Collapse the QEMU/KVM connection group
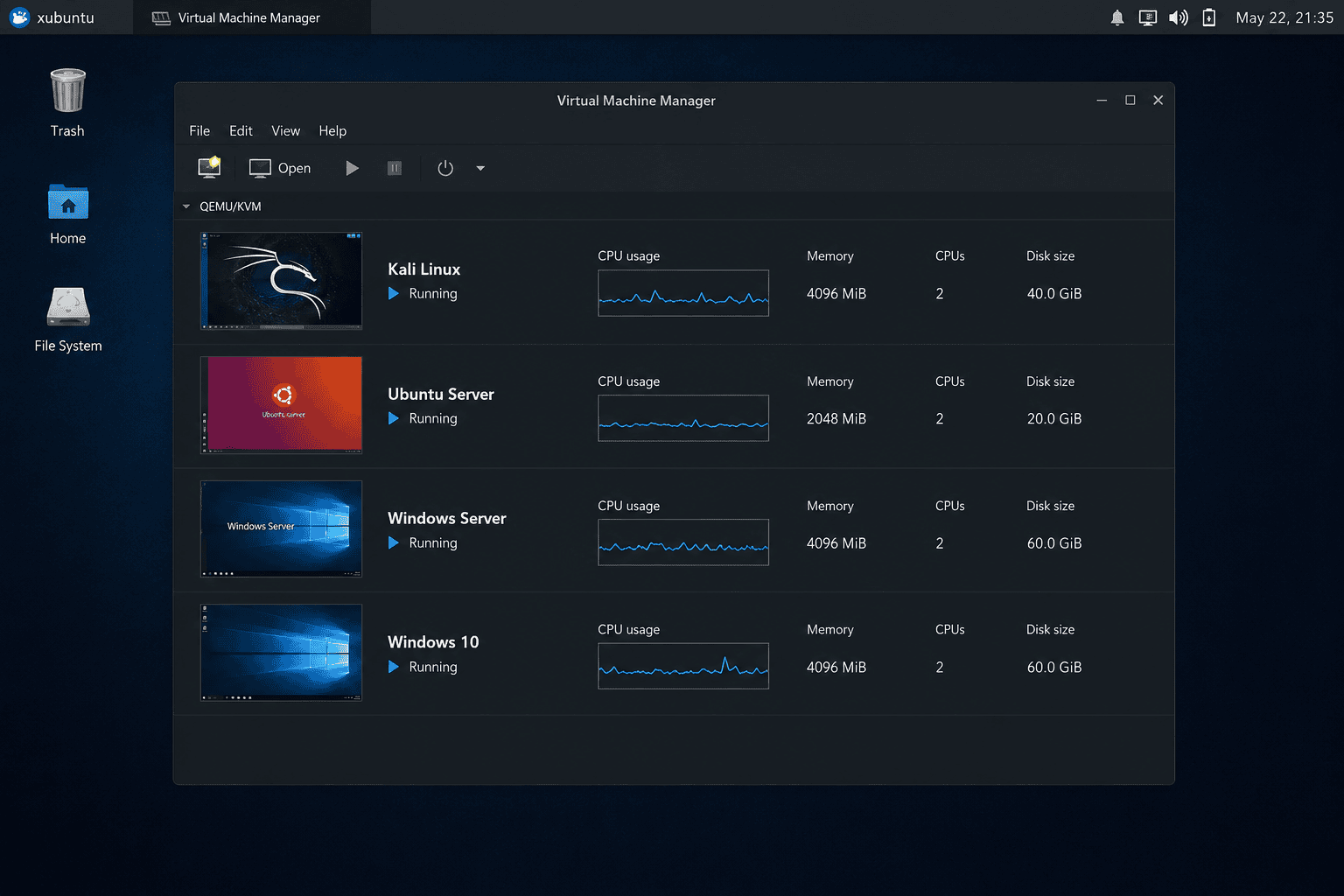 point(186,206)
